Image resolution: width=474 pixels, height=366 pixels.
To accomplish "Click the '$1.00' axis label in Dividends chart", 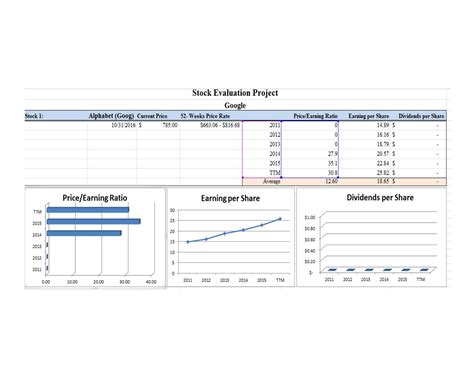I will pos(310,218).
